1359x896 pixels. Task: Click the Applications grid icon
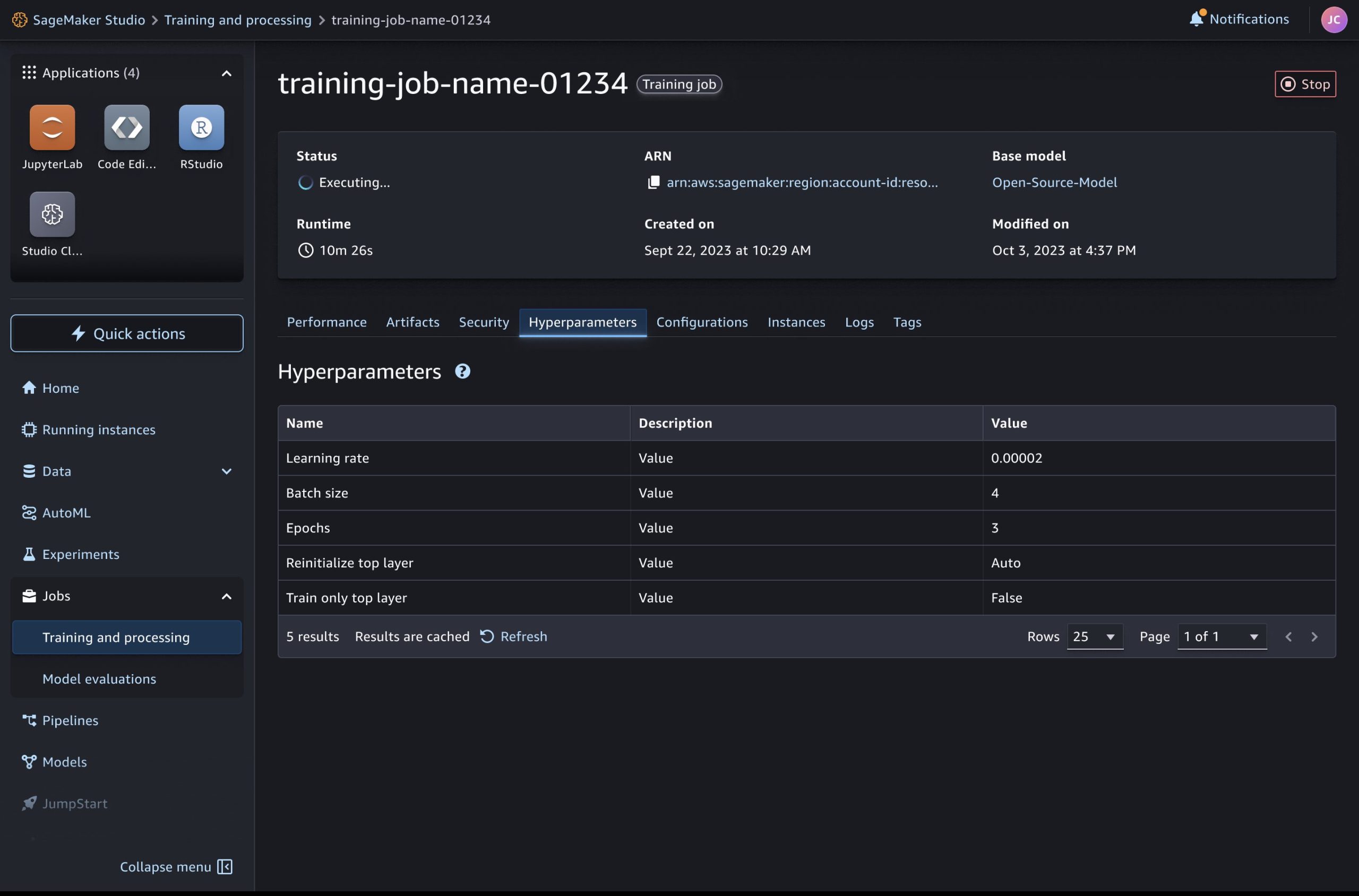coord(29,73)
